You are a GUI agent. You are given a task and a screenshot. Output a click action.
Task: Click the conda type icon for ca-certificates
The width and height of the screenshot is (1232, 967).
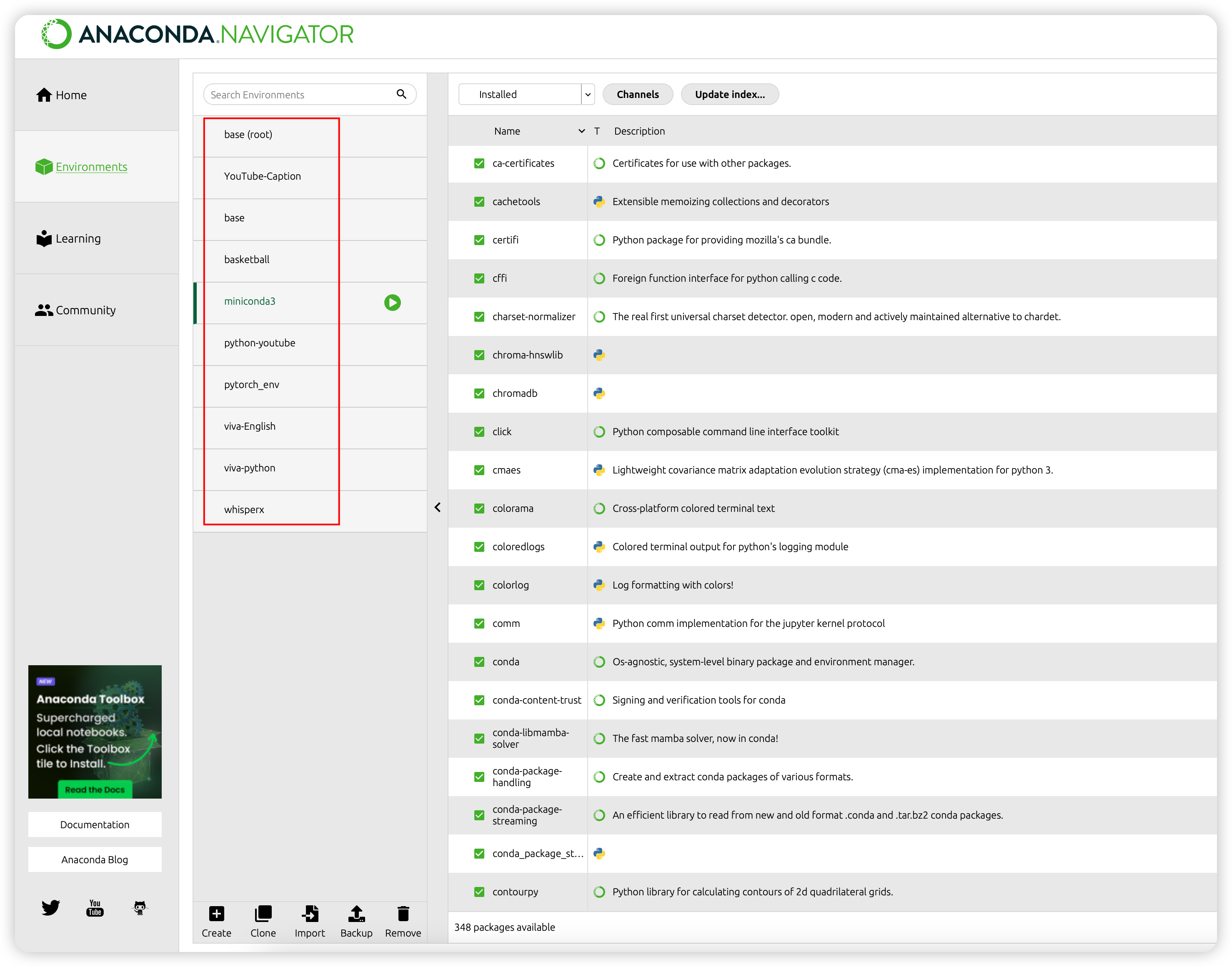600,164
